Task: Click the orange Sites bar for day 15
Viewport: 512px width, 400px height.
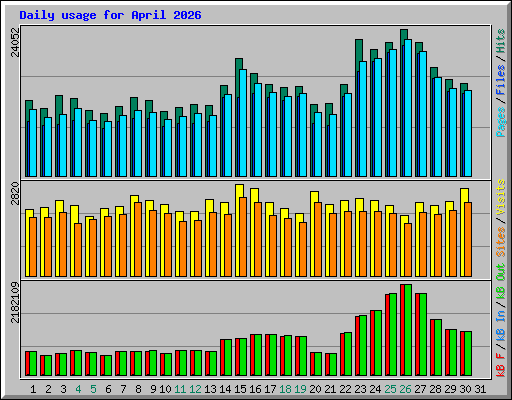Action: click(x=243, y=237)
